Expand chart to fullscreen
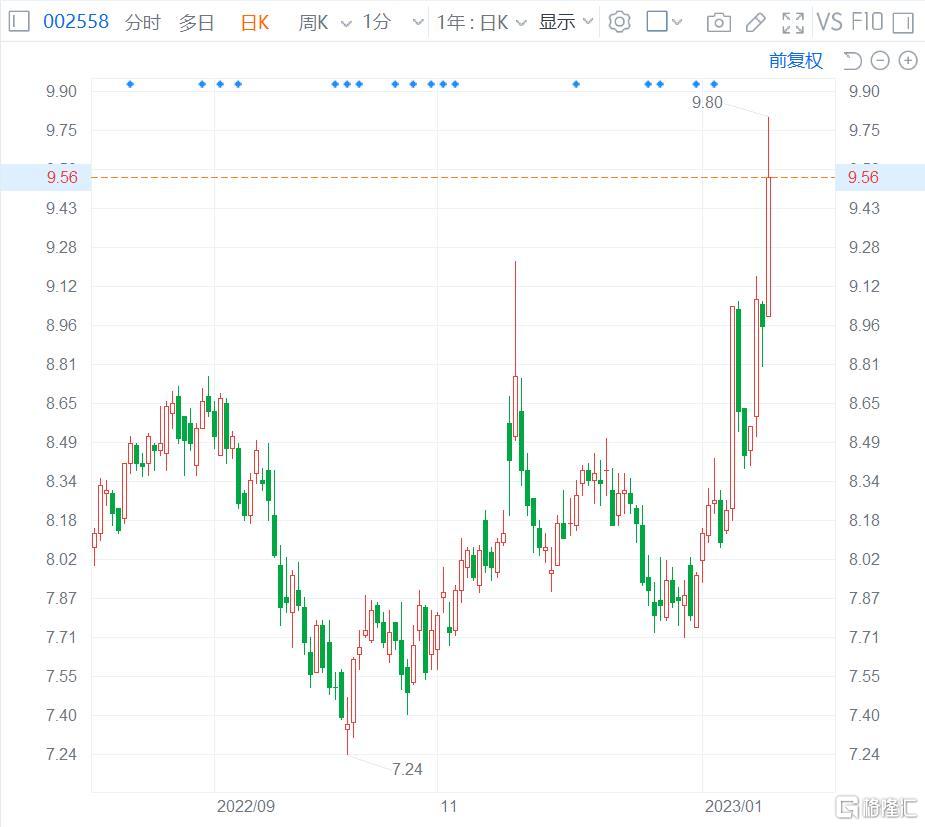Image resolution: width=925 pixels, height=827 pixels. (792, 23)
